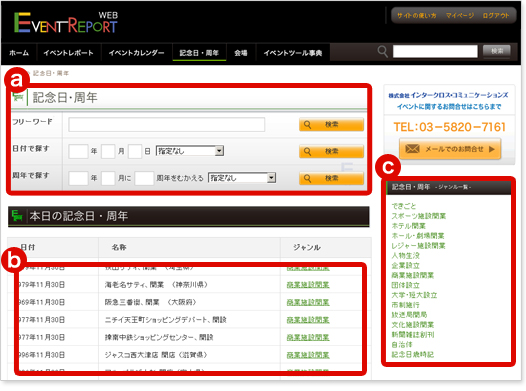Click orange 検索 button for 日付で探す
Image resolution: width=526 pixels, height=391 pixels.
[x=331, y=151]
